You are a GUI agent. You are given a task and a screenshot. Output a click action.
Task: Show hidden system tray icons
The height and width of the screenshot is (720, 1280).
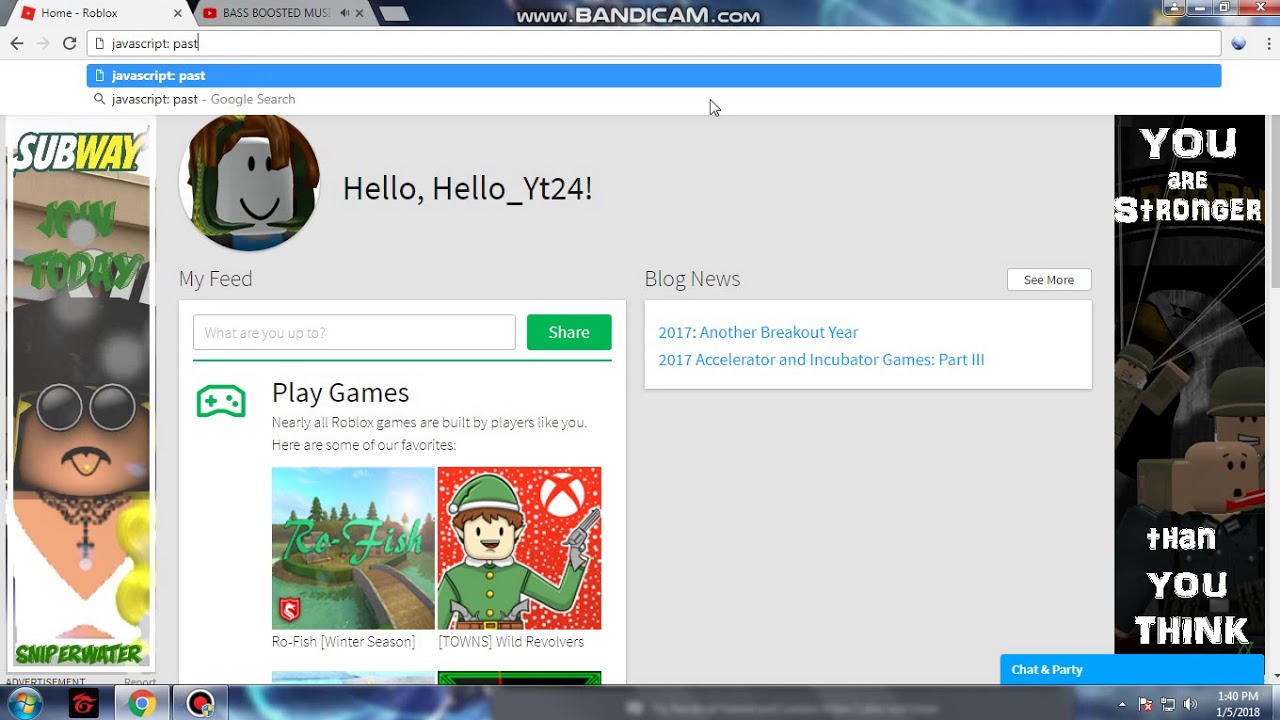1122,705
